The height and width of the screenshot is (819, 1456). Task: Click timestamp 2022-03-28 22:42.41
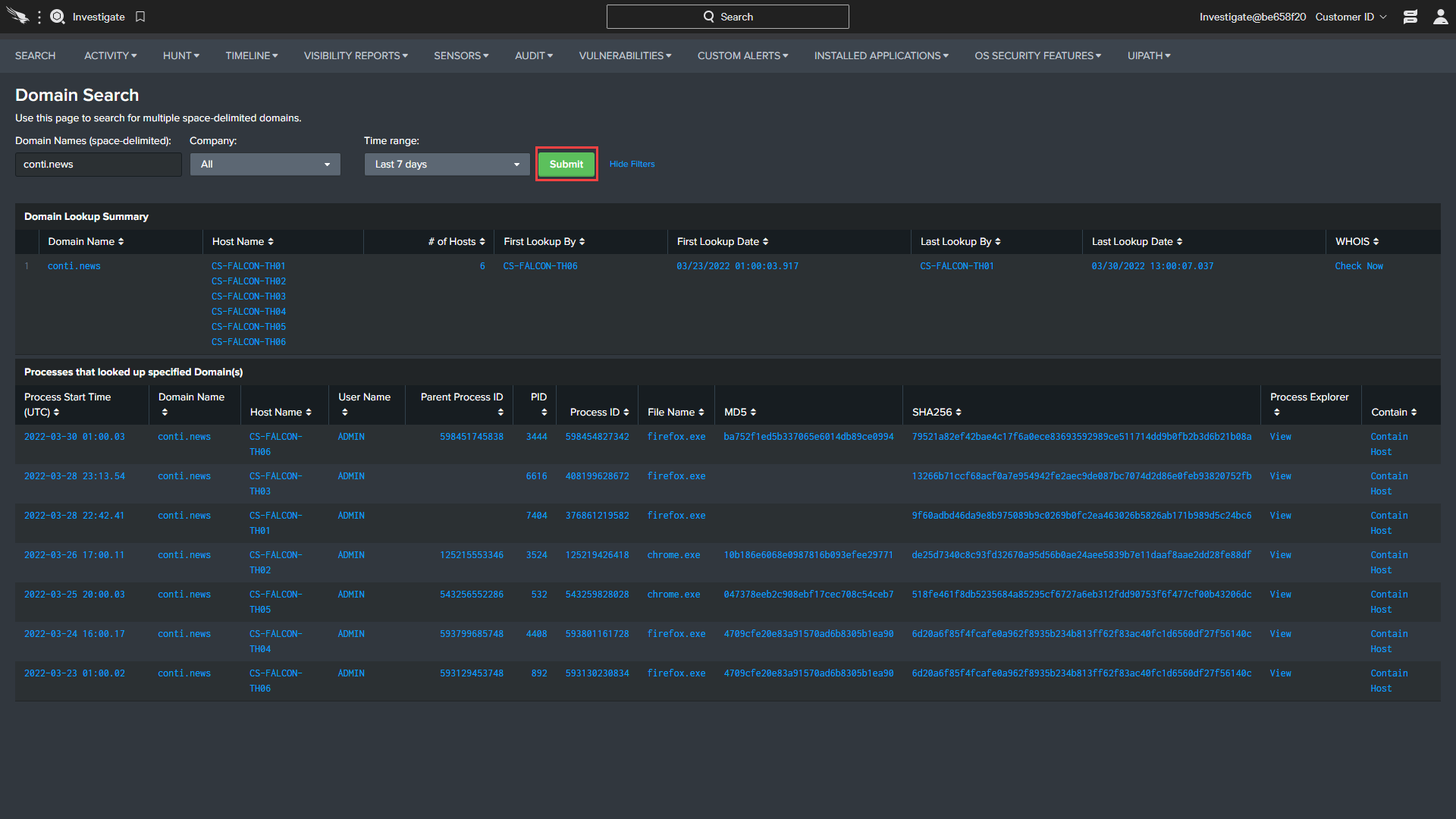point(74,516)
